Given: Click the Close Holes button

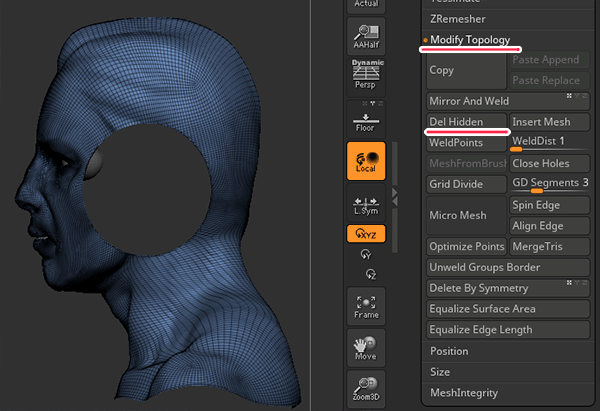Looking at the screenshot, I should pyautogui.click(x=549, y=163).
